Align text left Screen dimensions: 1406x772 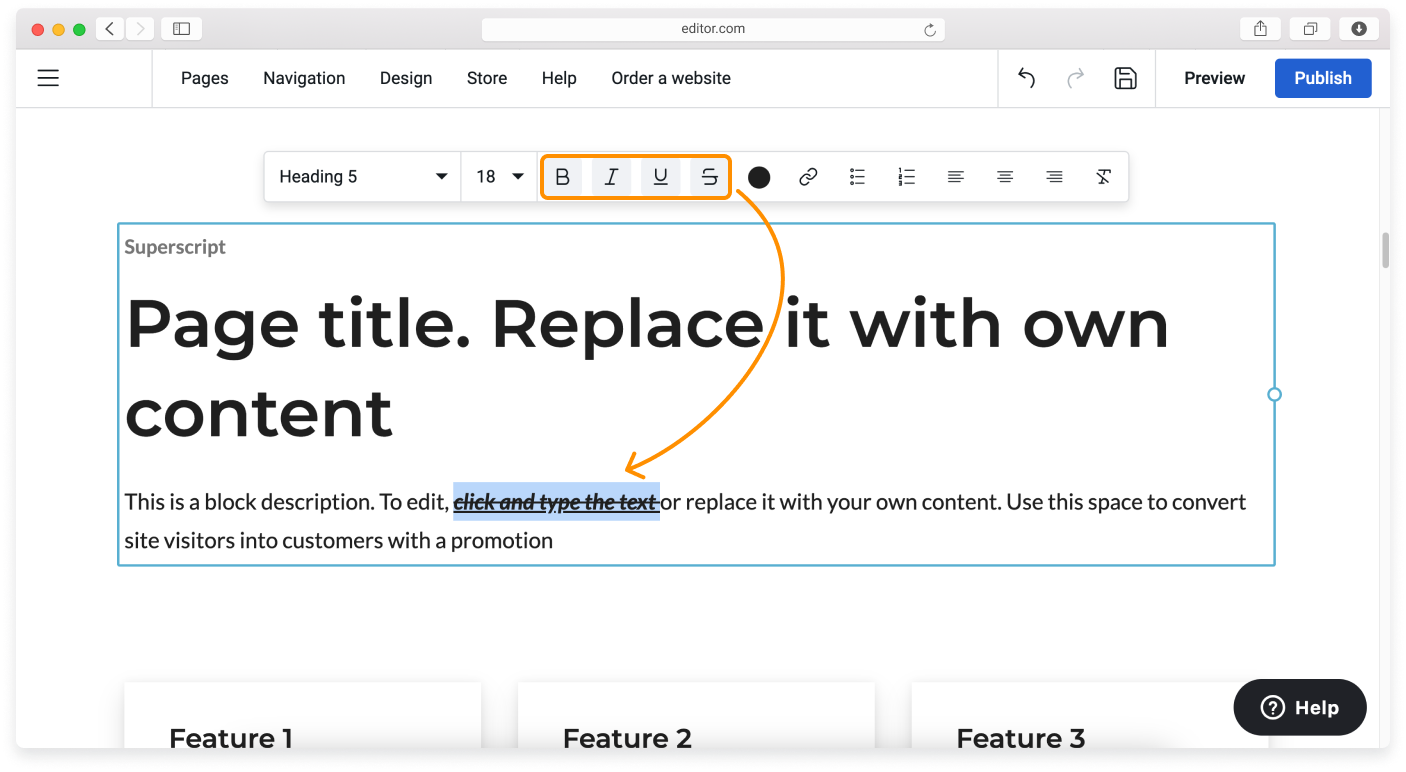pyautogui.click(x=955, y=177)
